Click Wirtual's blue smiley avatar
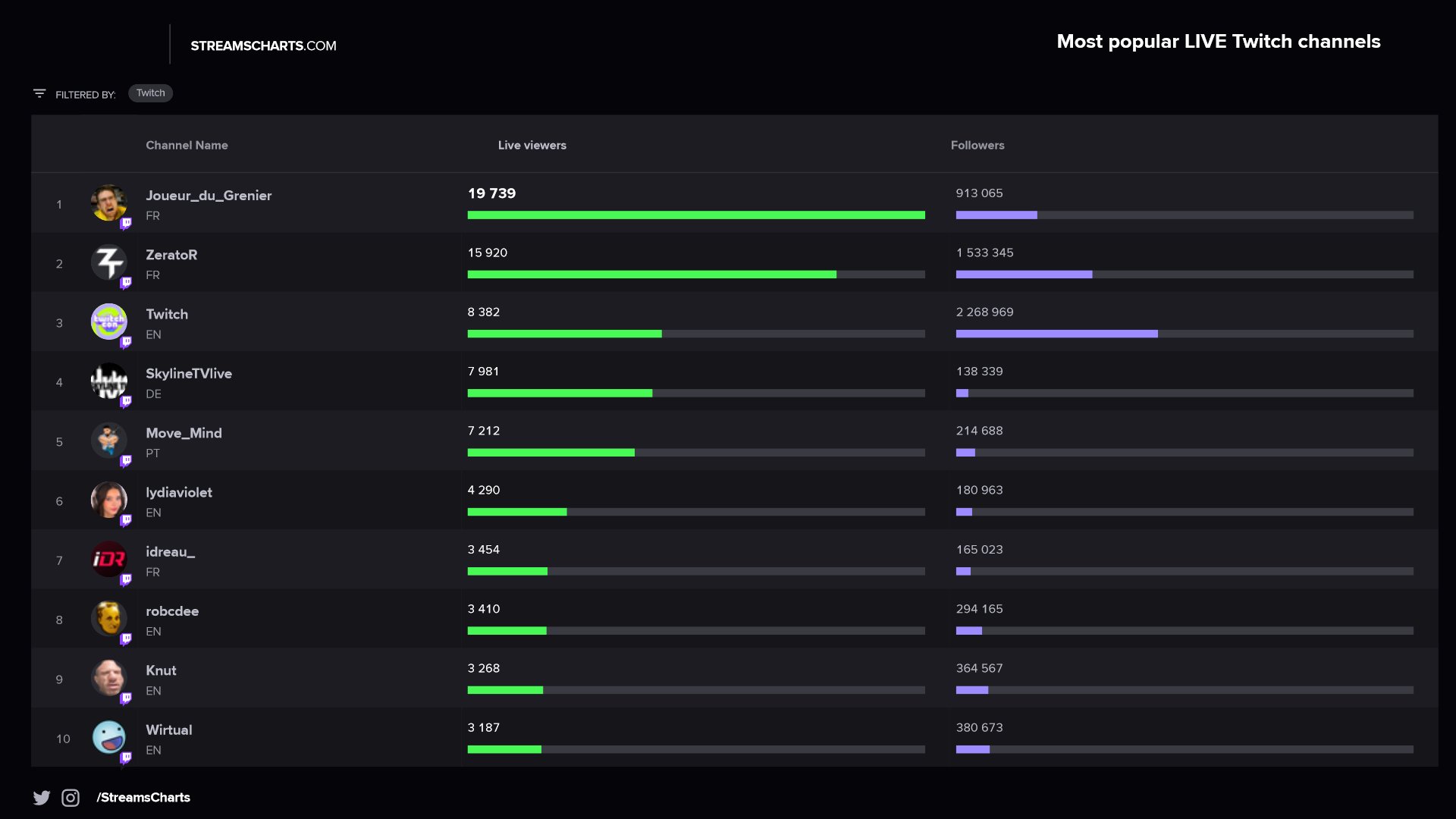Viewport: 1456px width, 819px height. 108,737
